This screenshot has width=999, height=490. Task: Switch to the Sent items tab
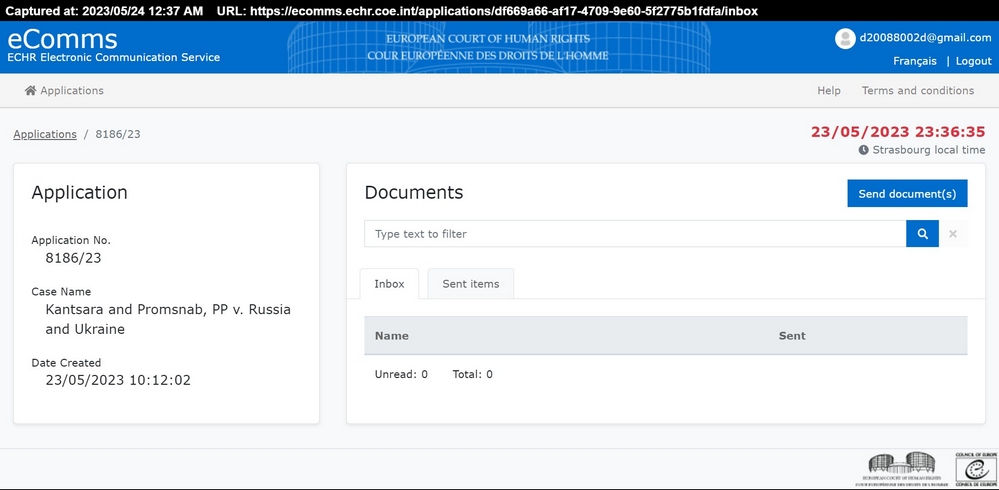click(x=471, y=284)
